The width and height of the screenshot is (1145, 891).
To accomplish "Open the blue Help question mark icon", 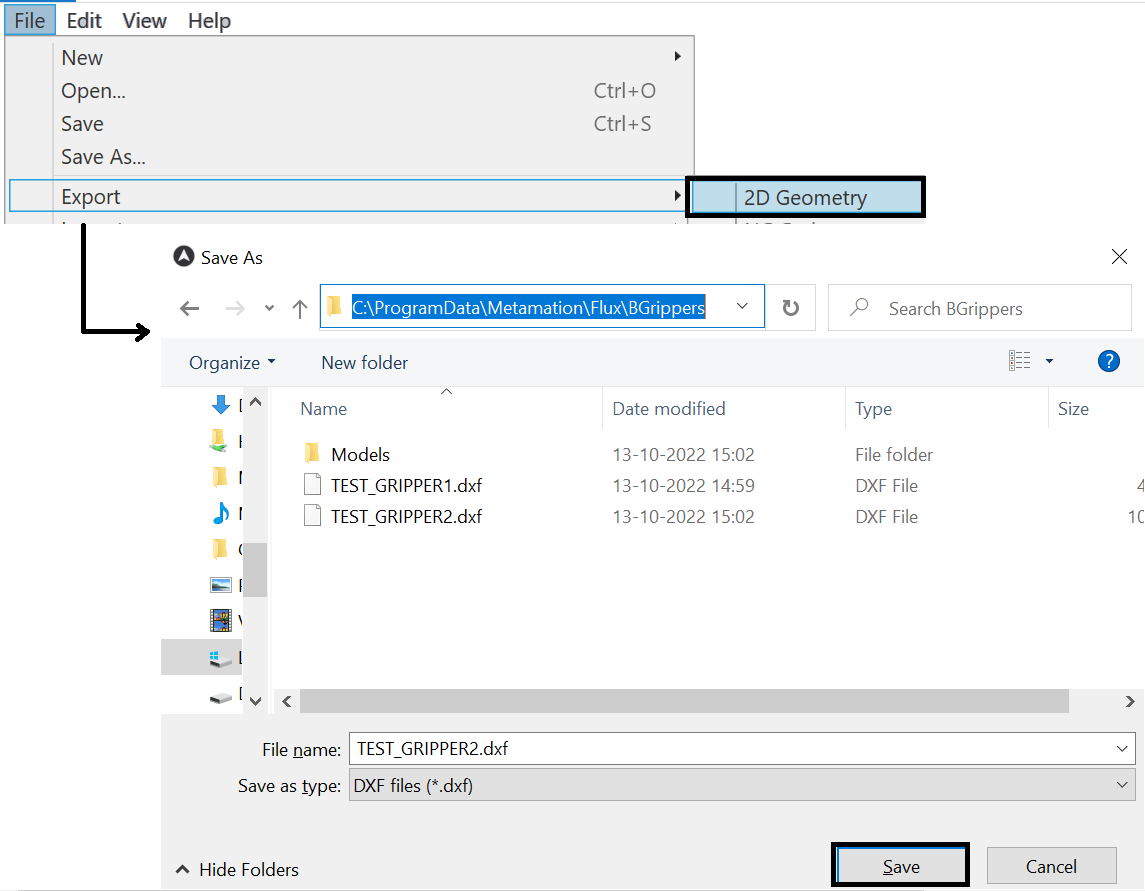I will pyautogui.click(x=1108, y=362).
